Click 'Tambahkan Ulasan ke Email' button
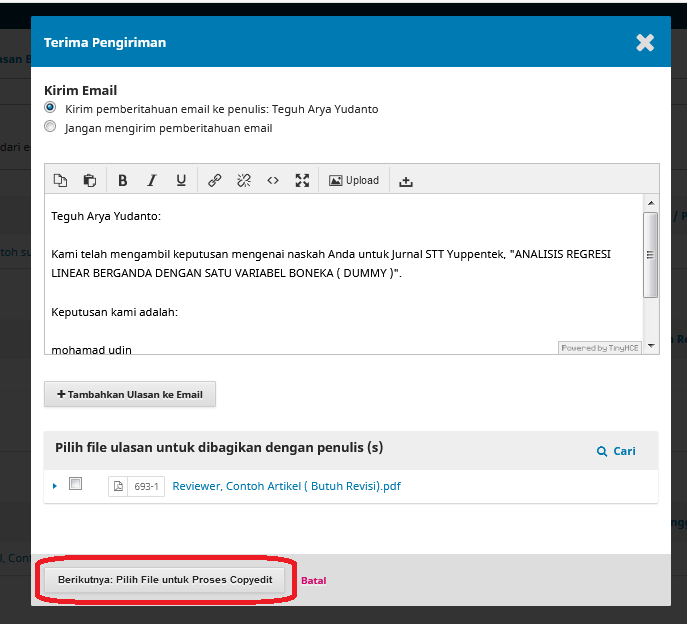The image size is (687, 624). click(x=130, y=395)
